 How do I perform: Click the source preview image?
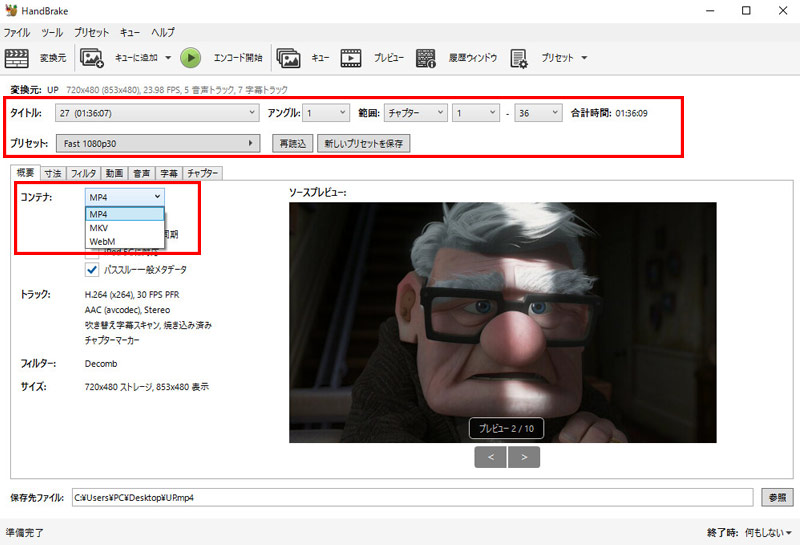pyautogui.click(x=503, y=323)
